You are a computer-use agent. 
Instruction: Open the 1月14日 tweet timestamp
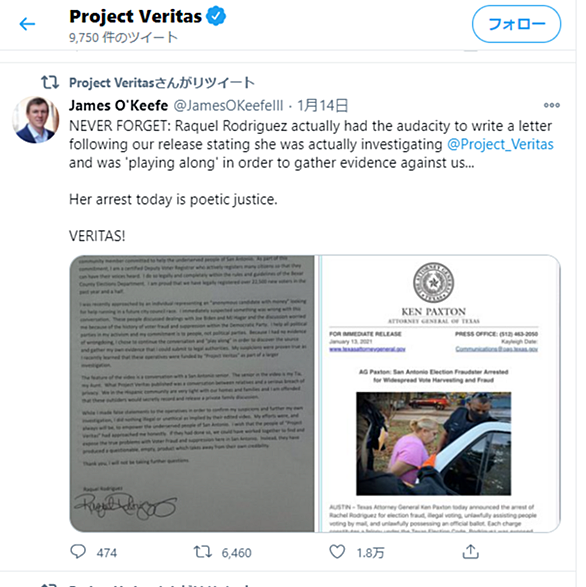tap(322, 106)
